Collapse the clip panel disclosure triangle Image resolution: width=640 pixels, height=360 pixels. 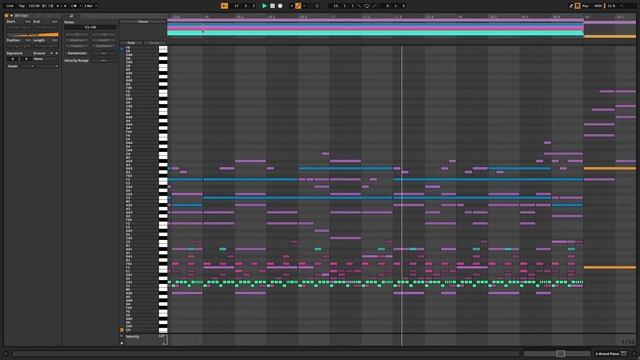pos(11,16)
